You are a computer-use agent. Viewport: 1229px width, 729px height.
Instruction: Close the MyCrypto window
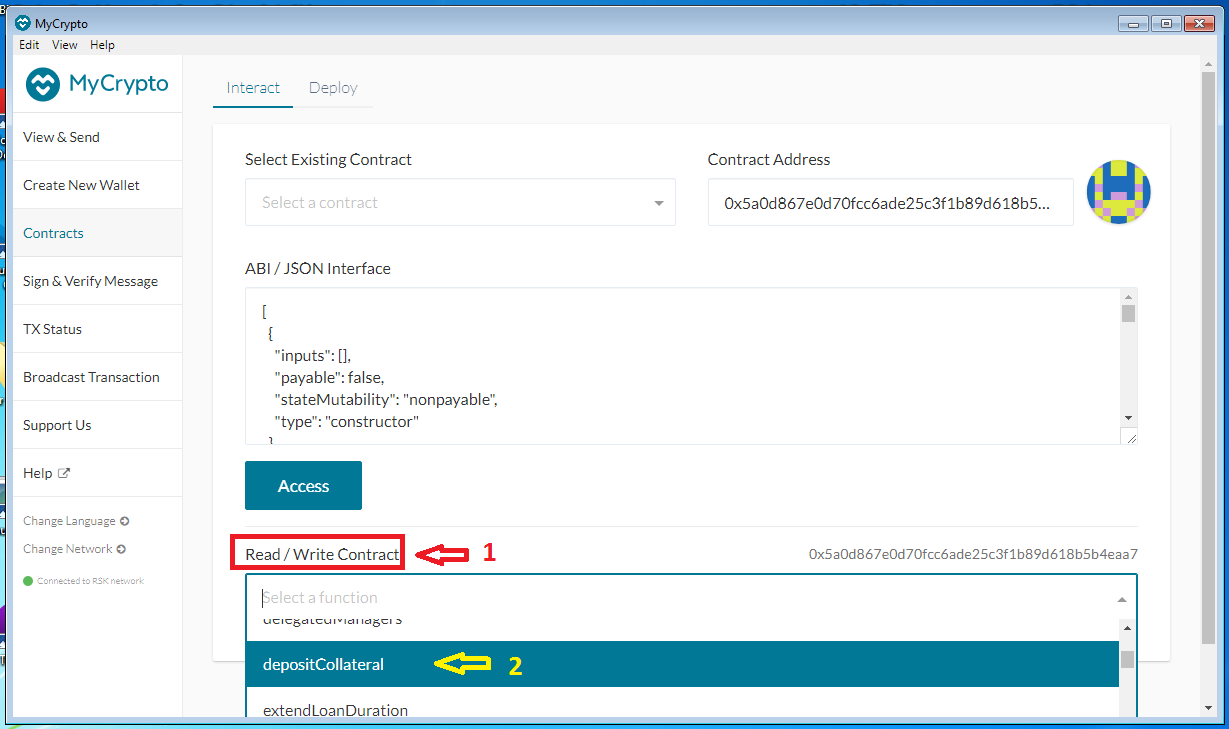(1200, 23)
